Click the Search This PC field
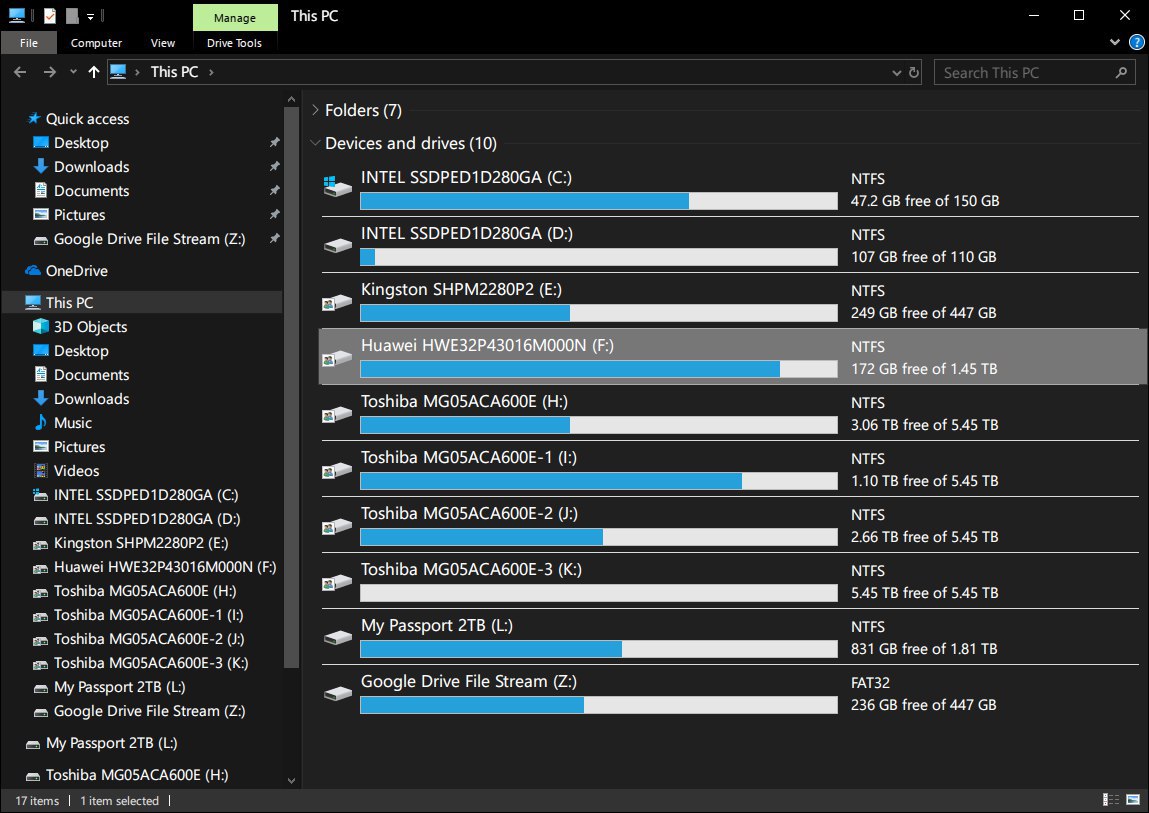1149x813 pixels. tap(1024, 72)
